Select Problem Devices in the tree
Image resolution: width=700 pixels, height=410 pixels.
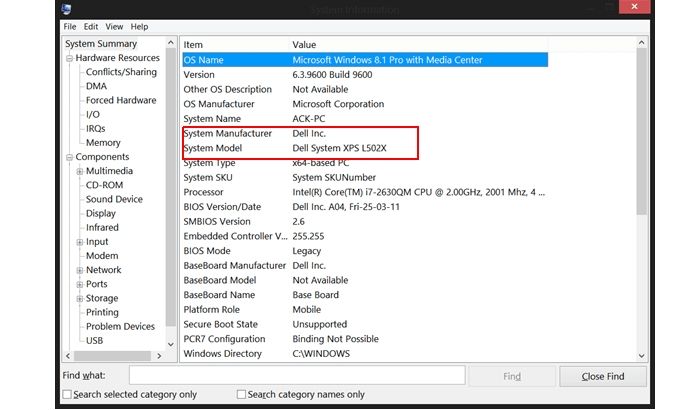pyautogui.click(x=120, y=326)
